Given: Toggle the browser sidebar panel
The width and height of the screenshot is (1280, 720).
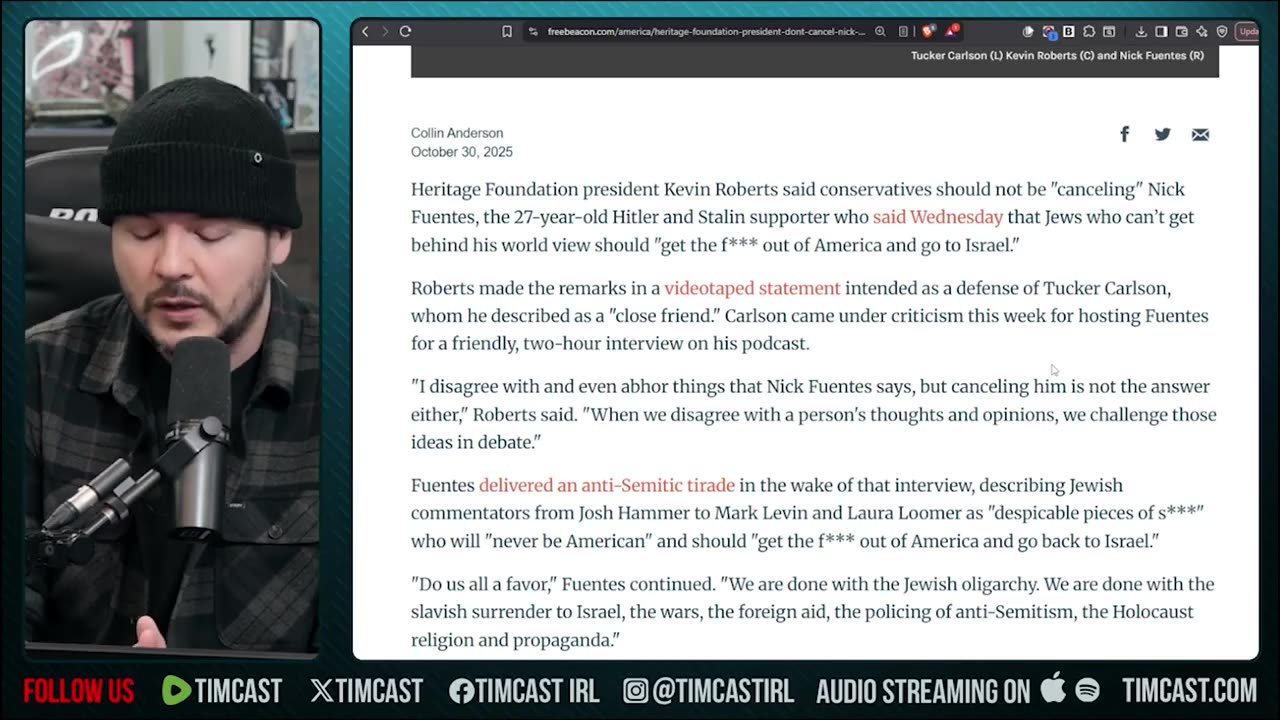Looking at the screenshot, I should [x=1161, y=32].
